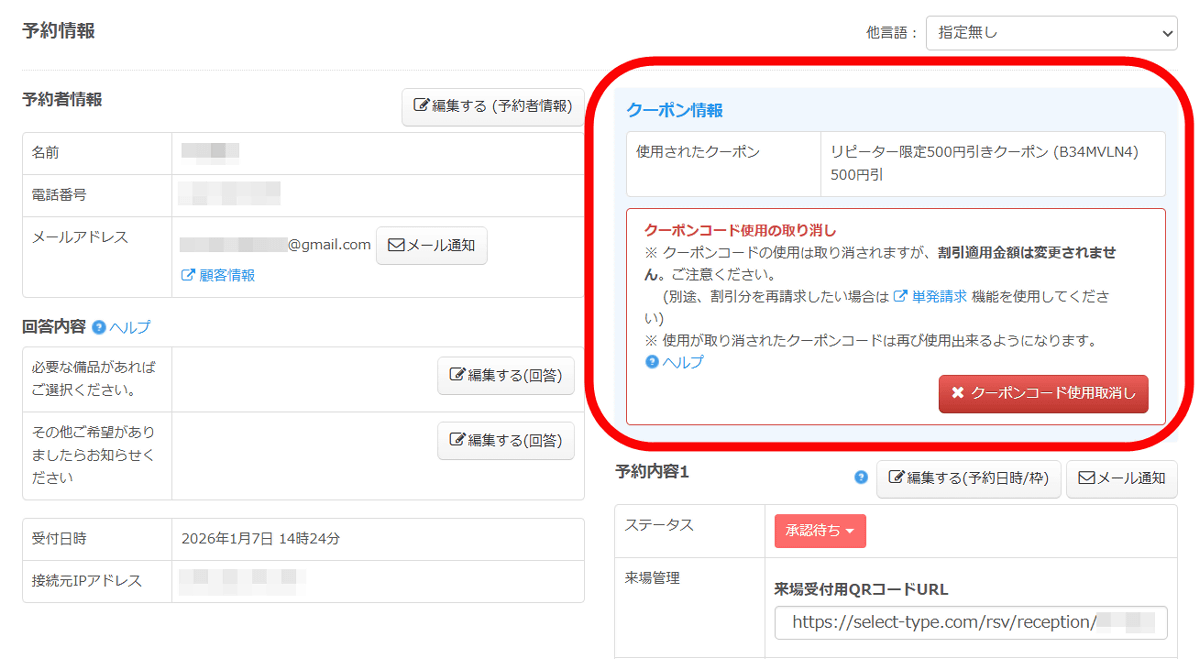Open the 単発請求 link

pyautogui.click(x=939, y=296)
